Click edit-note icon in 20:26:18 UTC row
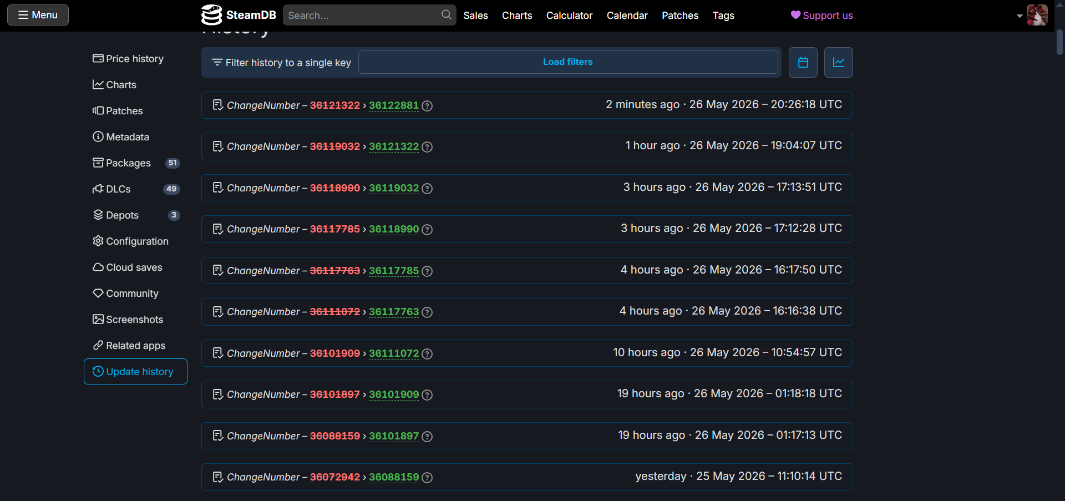This screenshot has width=1065, height=501. [x=217, y=105]
